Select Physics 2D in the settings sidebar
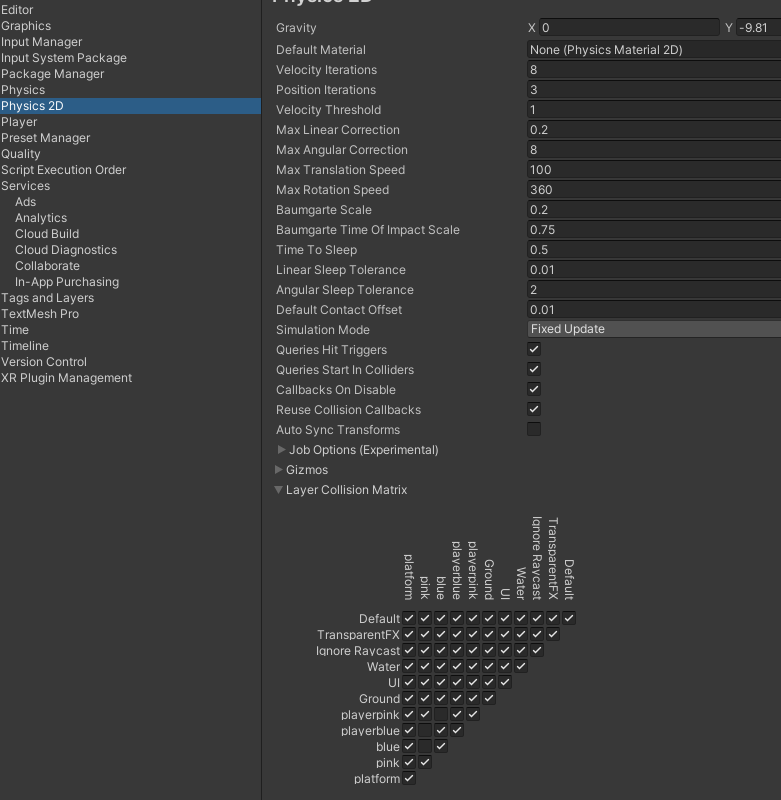This screenshot has height=800, width=781. [33, 106]
